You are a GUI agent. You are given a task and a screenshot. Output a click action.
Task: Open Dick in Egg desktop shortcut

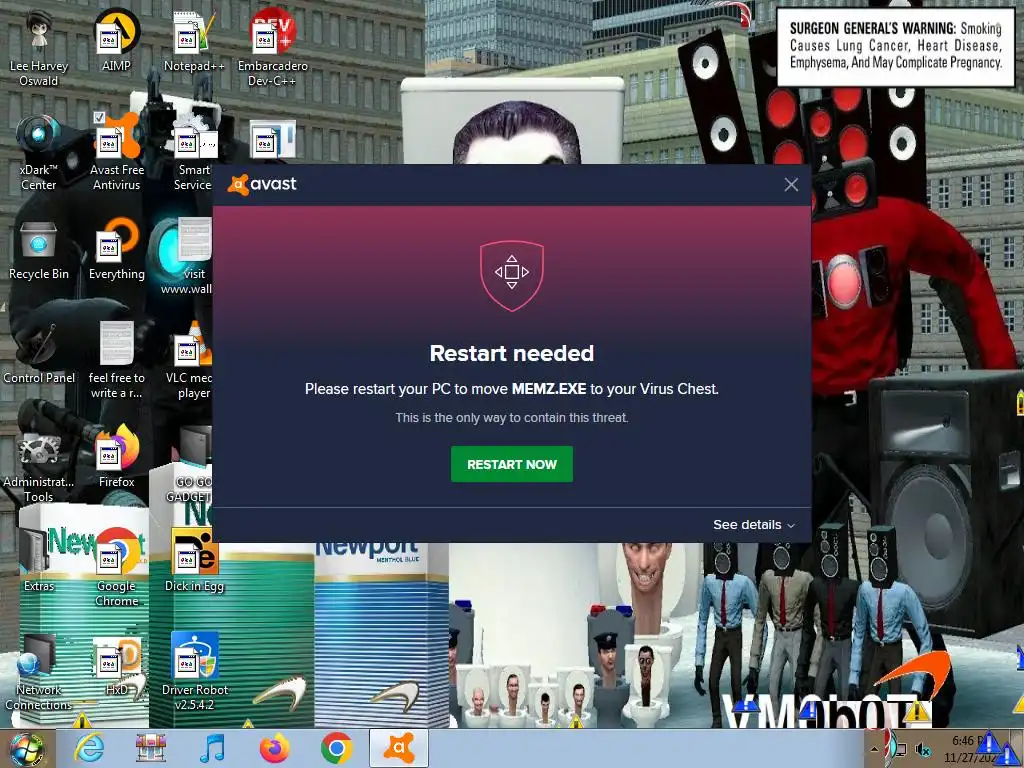[194, 560]
